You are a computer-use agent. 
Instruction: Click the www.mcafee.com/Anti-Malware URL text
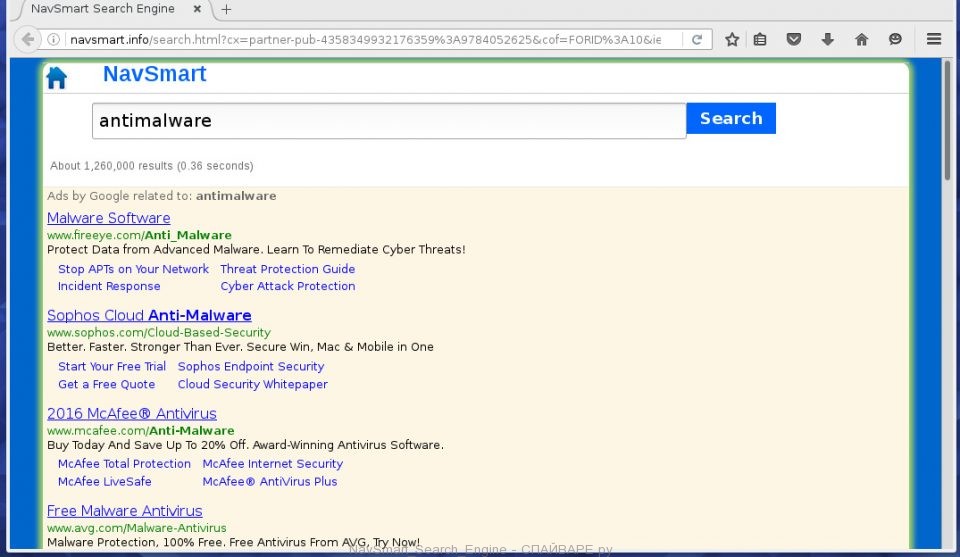tap(141, 430)
